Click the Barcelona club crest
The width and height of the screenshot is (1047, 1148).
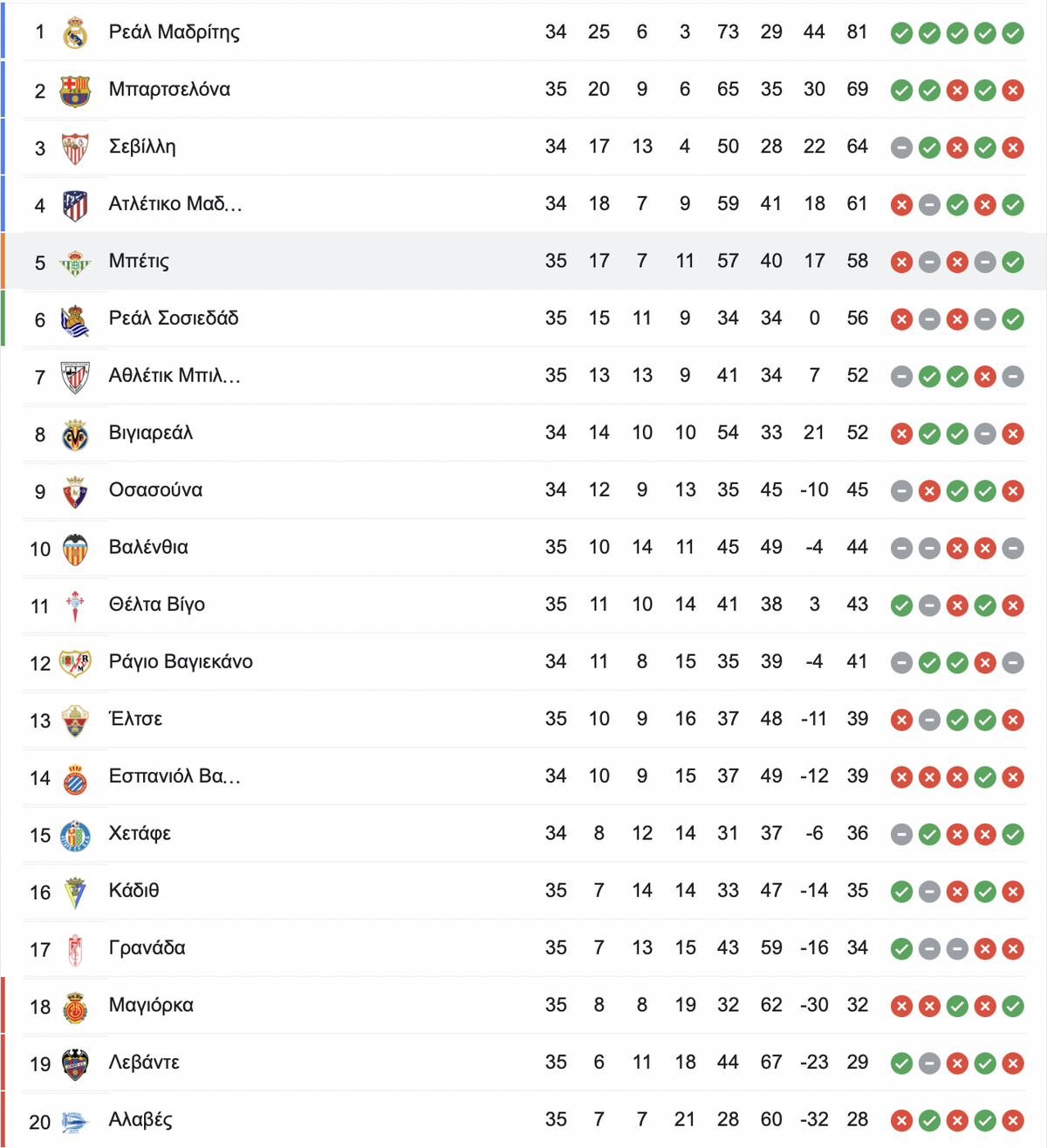75,91
